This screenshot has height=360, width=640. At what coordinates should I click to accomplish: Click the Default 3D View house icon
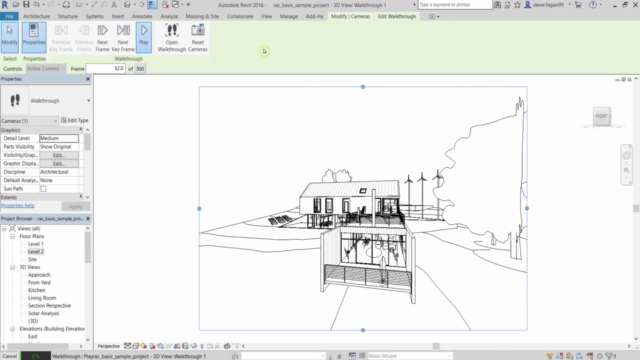pyautogui.click(x=127, y=4)
